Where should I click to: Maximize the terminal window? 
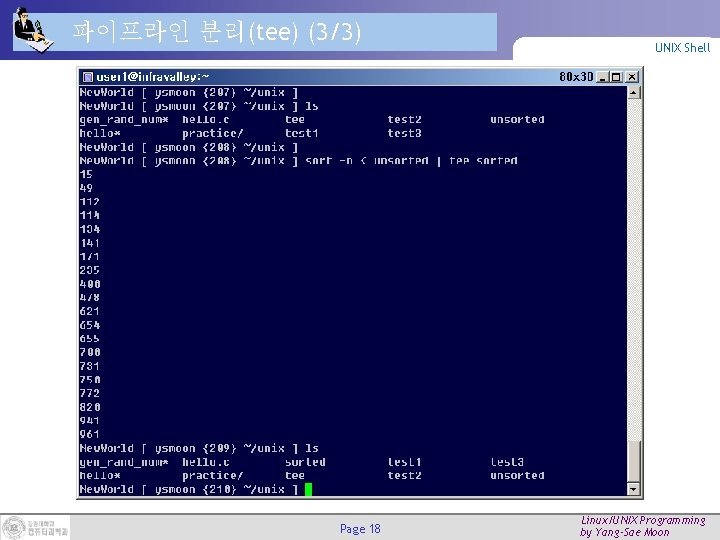616,77
